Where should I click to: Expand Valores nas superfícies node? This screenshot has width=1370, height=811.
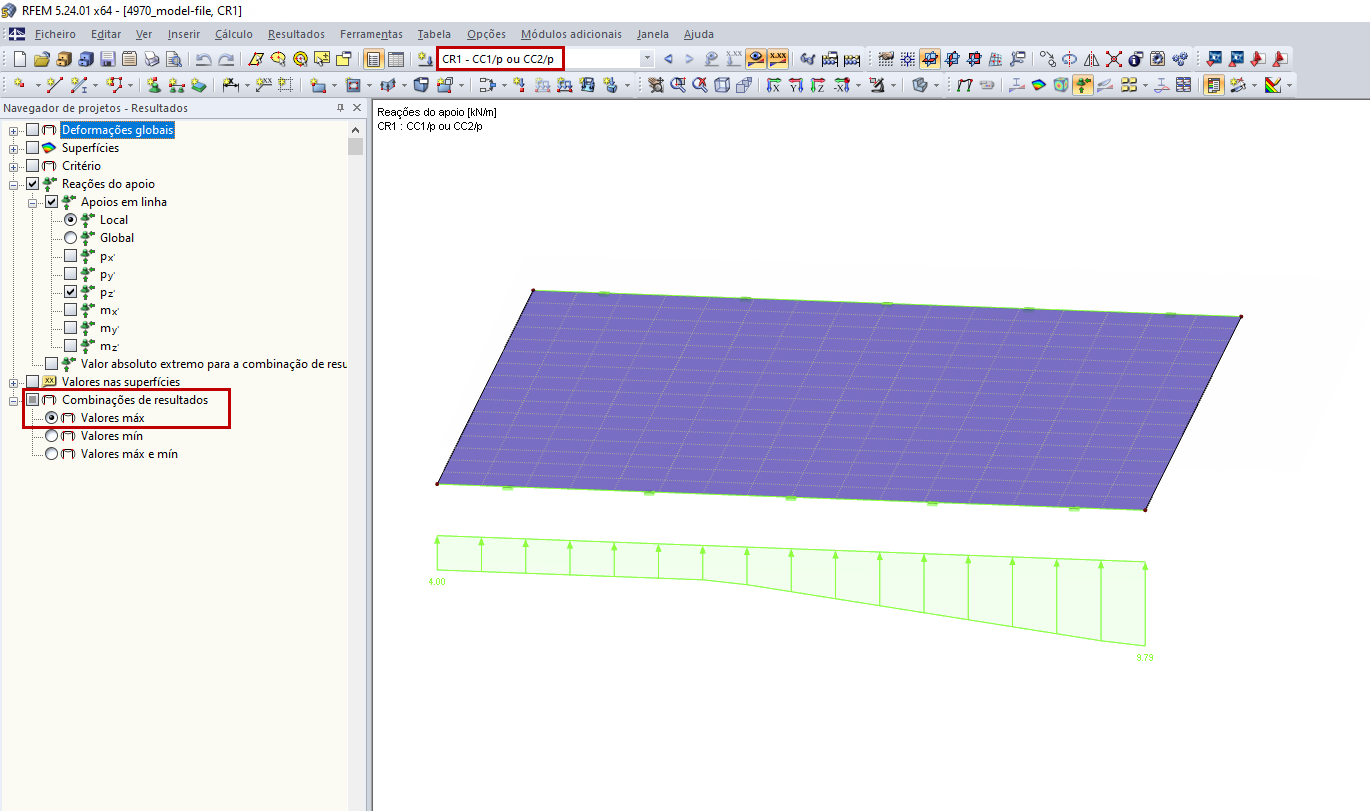14,382
